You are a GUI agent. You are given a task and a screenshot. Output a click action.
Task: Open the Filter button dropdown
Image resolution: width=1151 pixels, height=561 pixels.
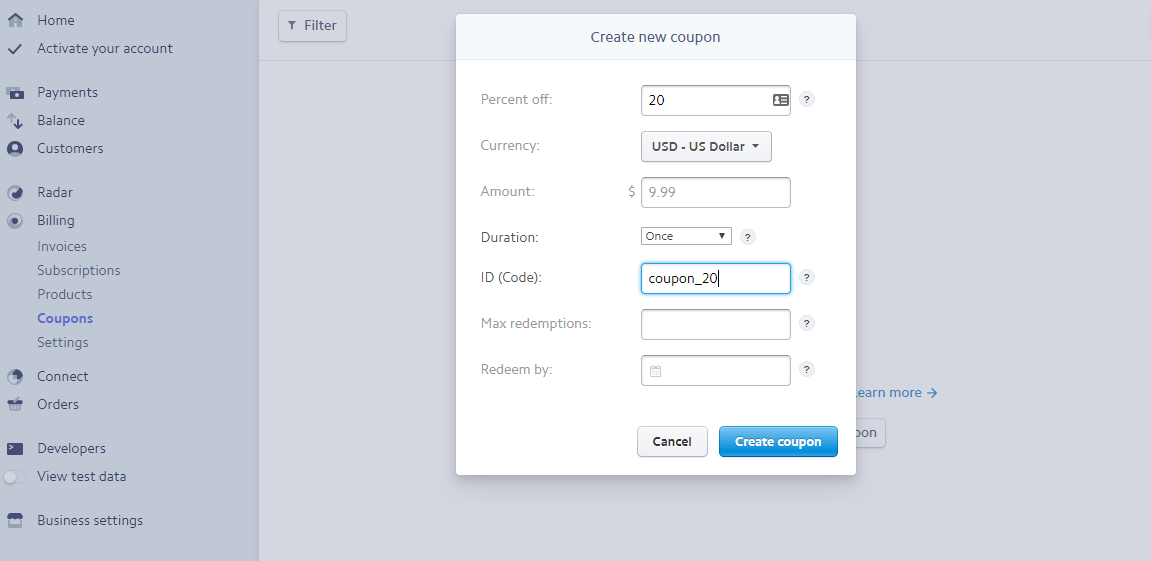coord(312,26)
